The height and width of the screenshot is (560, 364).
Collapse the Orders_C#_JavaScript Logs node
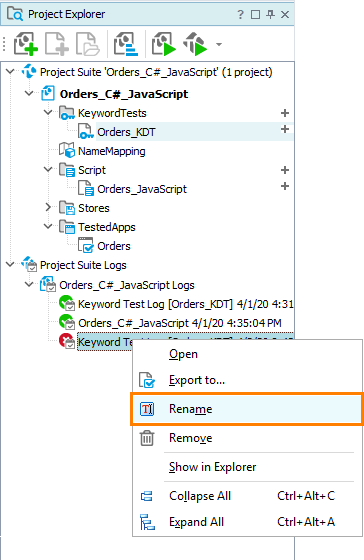29,284
